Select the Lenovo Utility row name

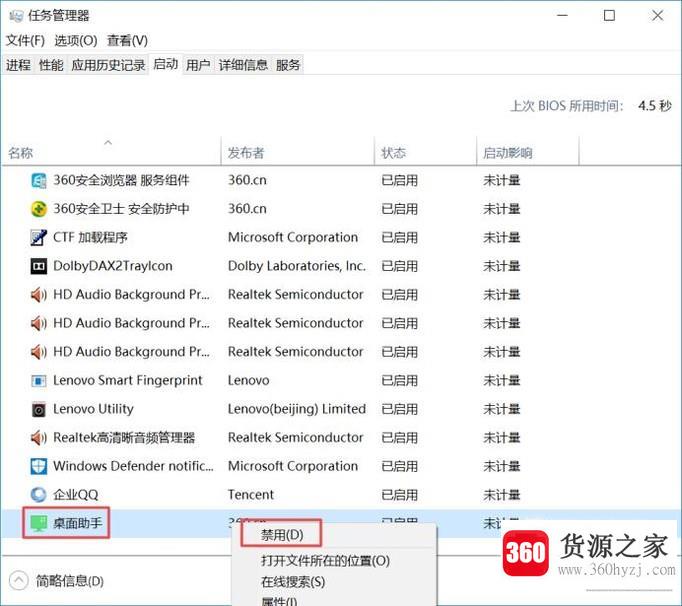tap(94, 409)
